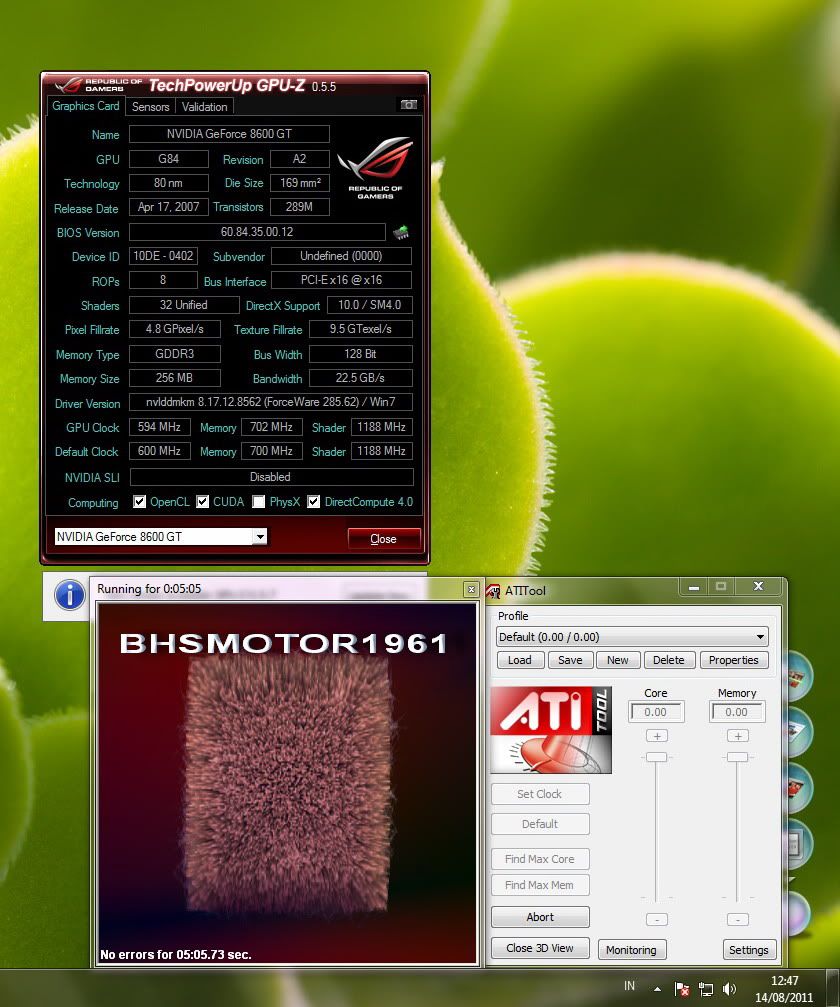
Task: Click the Driver Version value field
Action: point(270,402)
